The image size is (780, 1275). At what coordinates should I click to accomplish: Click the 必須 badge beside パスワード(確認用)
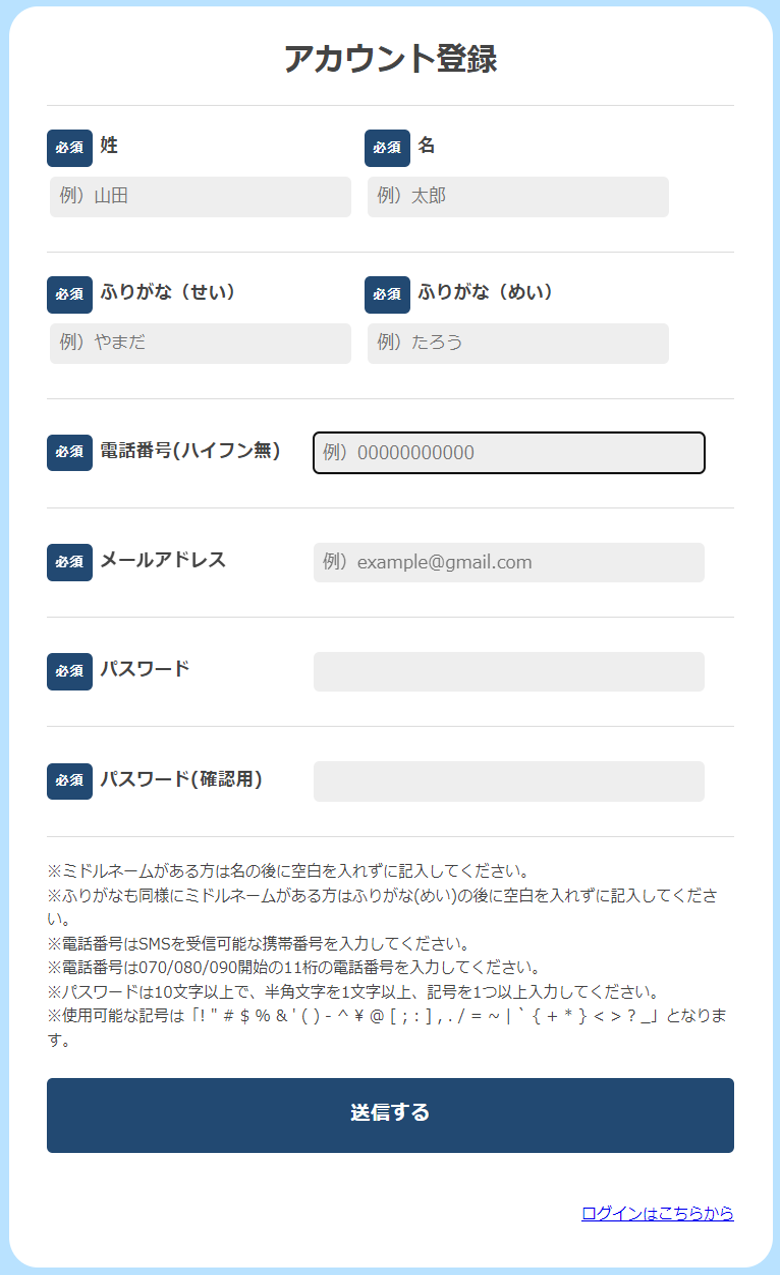[x=70, y=781]
